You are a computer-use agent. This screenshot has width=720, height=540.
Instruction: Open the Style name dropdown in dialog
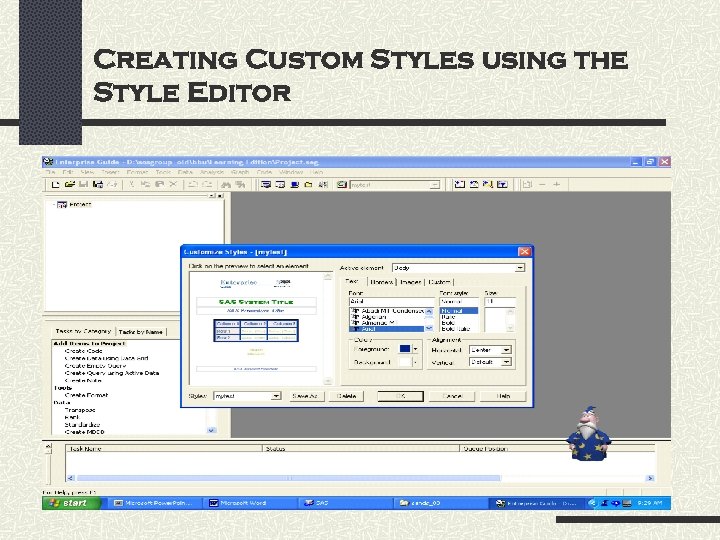pos(276,396)
